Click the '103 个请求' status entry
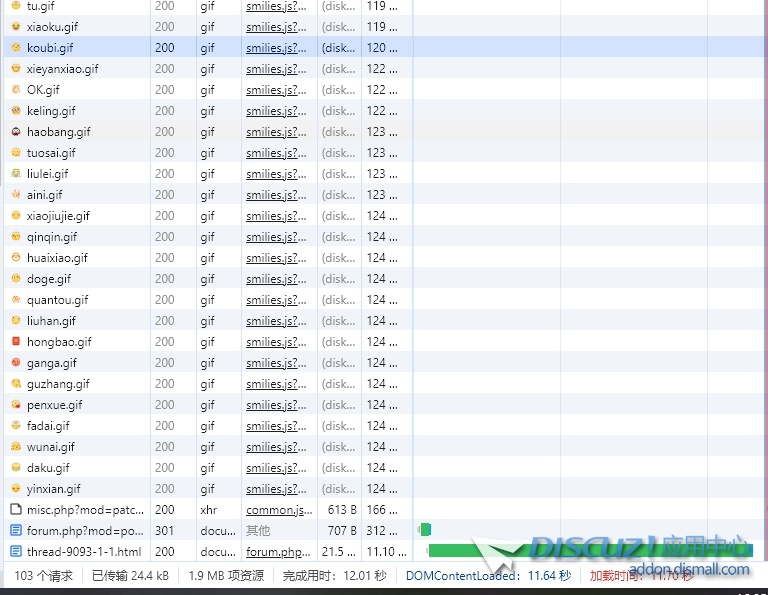The image size is (768, 595). tap(43, 576)
